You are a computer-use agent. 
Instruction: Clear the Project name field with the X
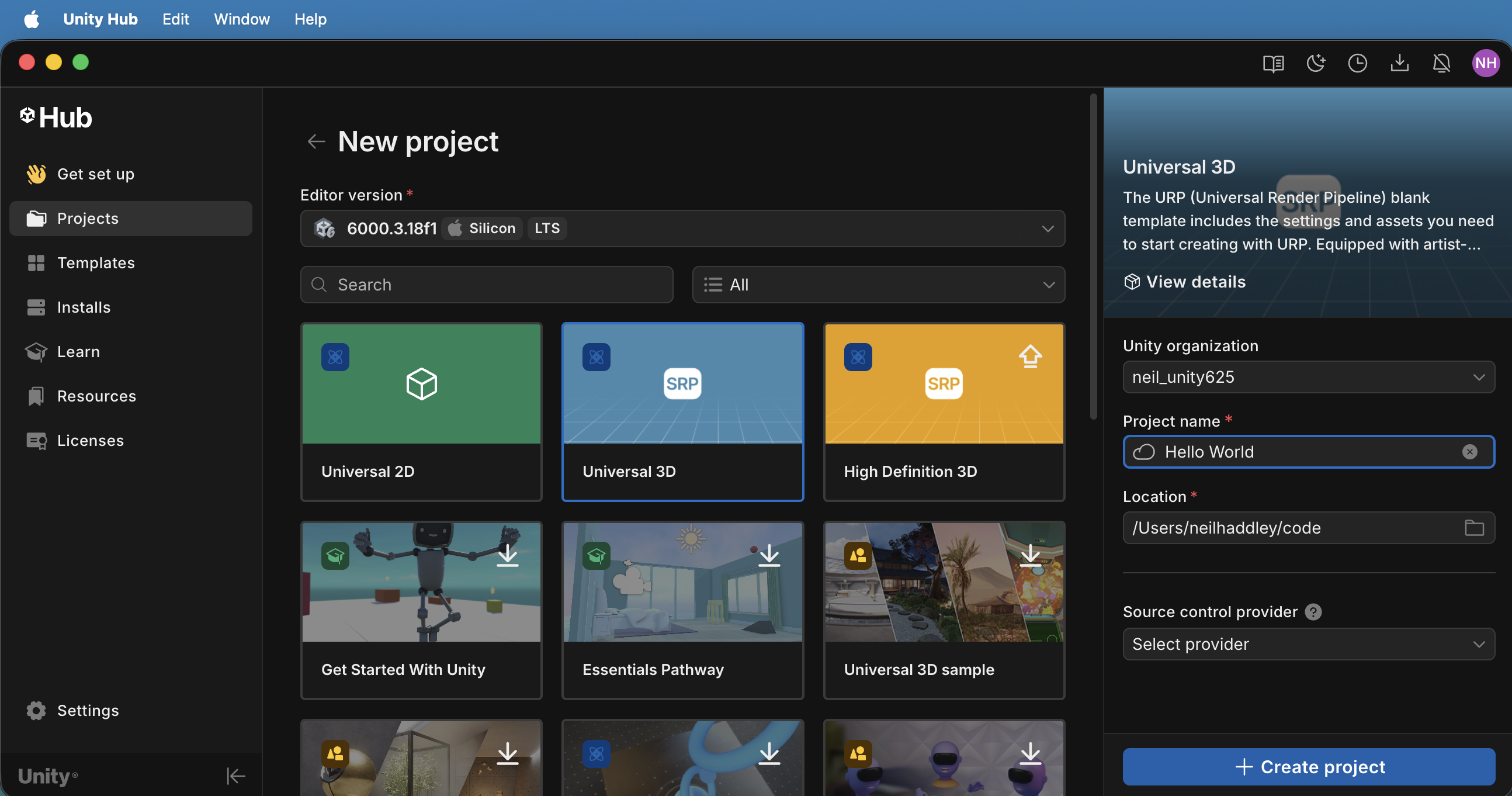[1469, 451]
